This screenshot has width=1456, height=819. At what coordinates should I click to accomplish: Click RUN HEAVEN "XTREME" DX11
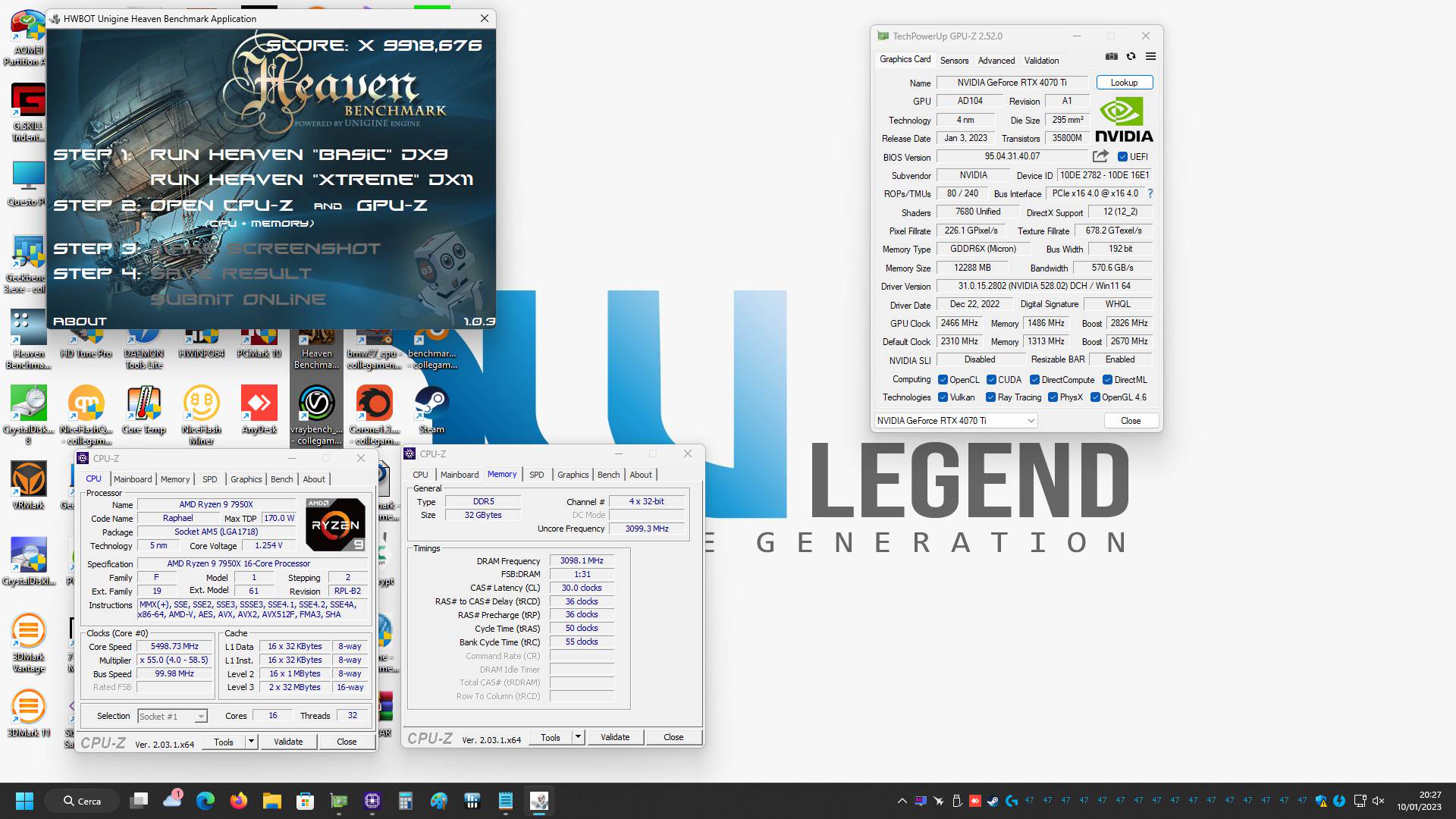click(x=311, y=180)
